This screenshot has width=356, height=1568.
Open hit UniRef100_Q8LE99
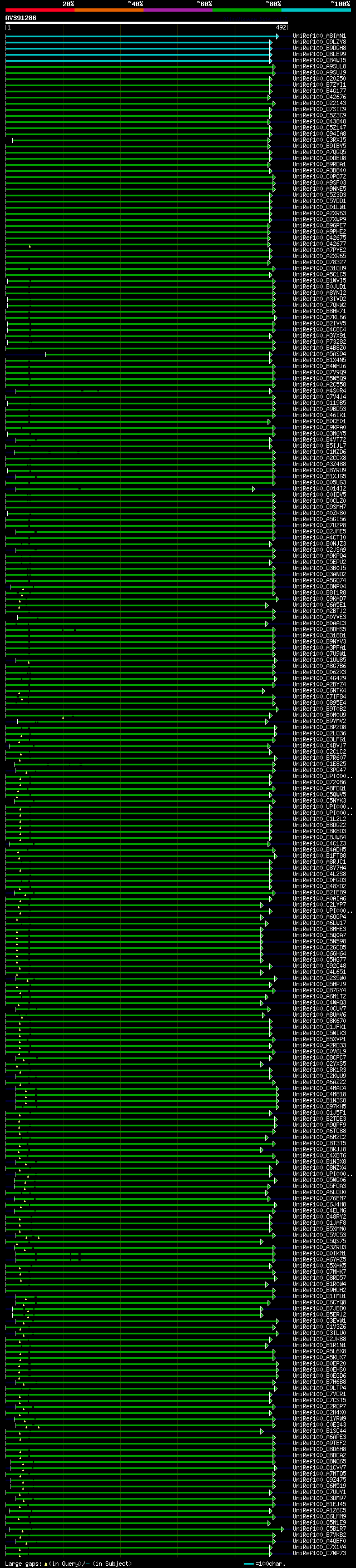pos(319,54)
